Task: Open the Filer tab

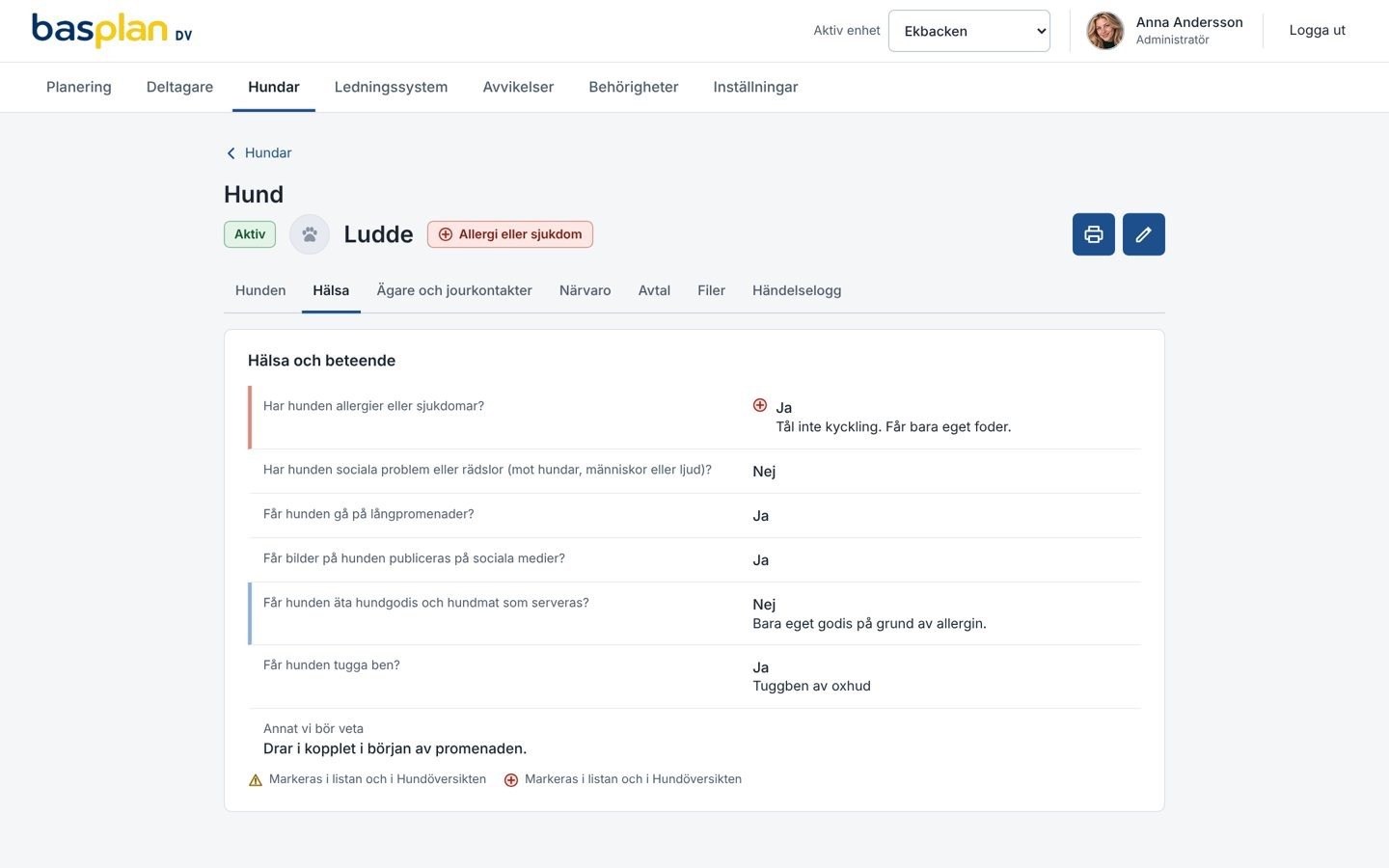Action: 711,290
